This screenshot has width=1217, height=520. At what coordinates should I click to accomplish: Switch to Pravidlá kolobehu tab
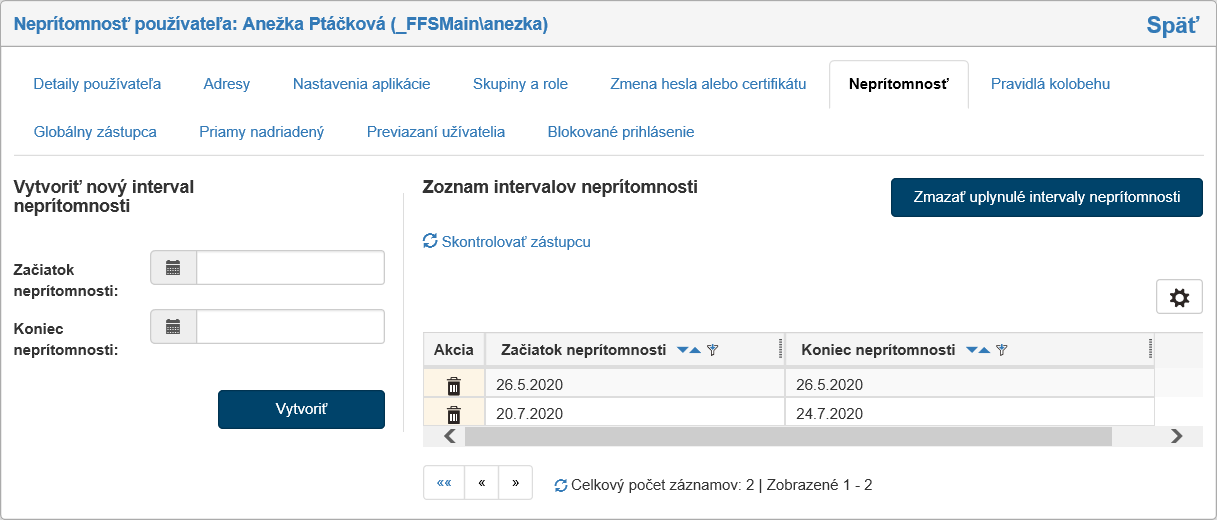1050,84
